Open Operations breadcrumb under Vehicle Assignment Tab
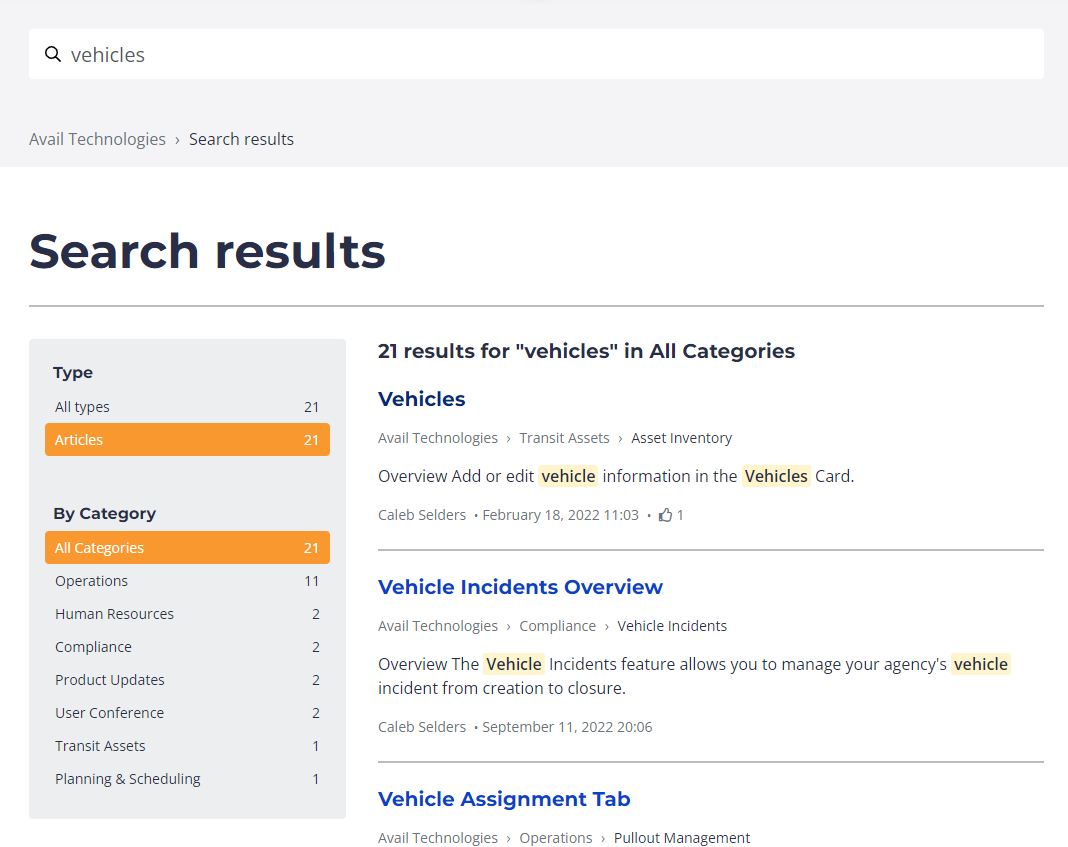This screenshot has width=1068, height=847. pos(556,837)
